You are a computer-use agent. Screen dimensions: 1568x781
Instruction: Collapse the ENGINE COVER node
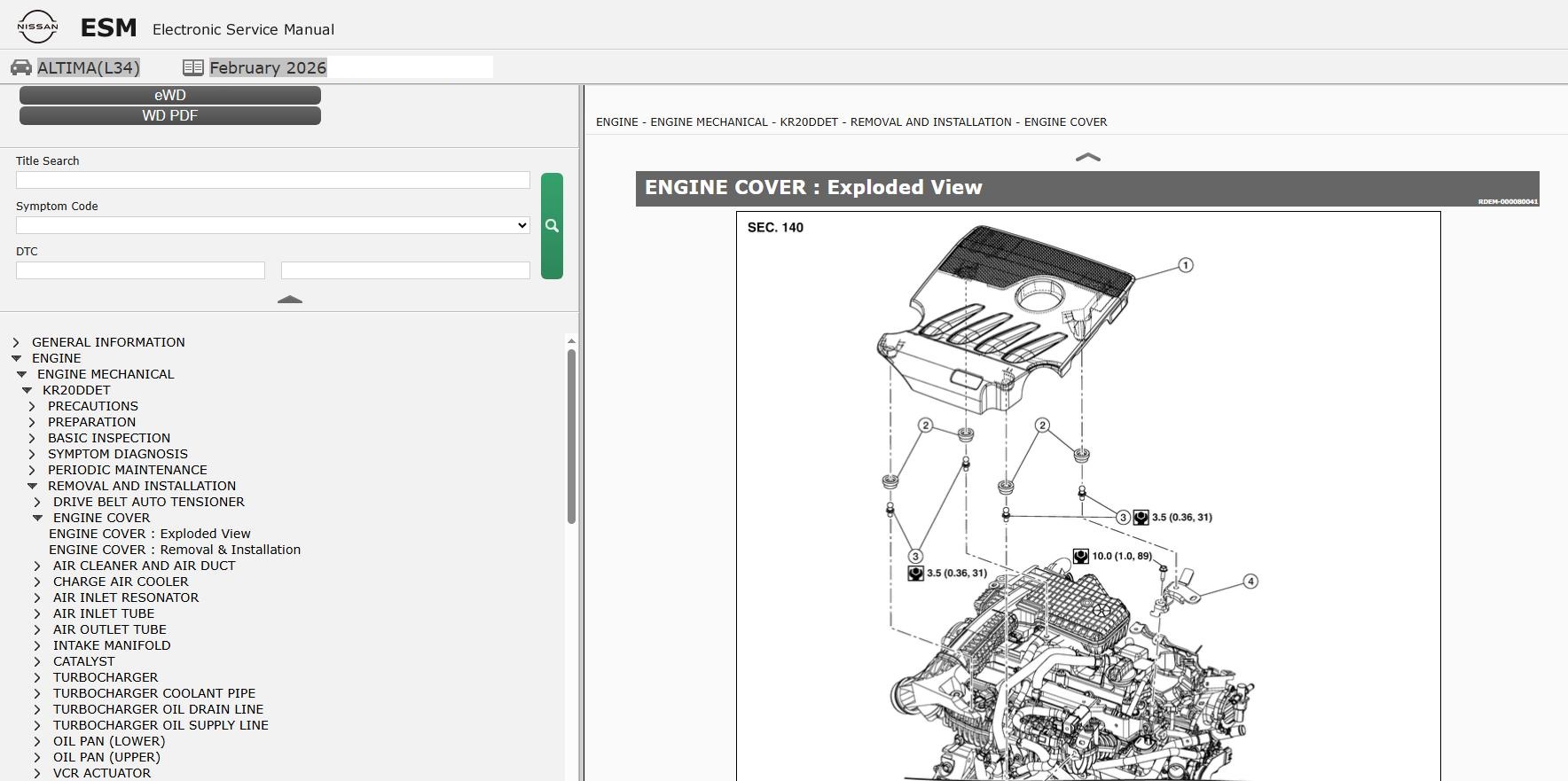pyautogui.click(x=37, y=518)
